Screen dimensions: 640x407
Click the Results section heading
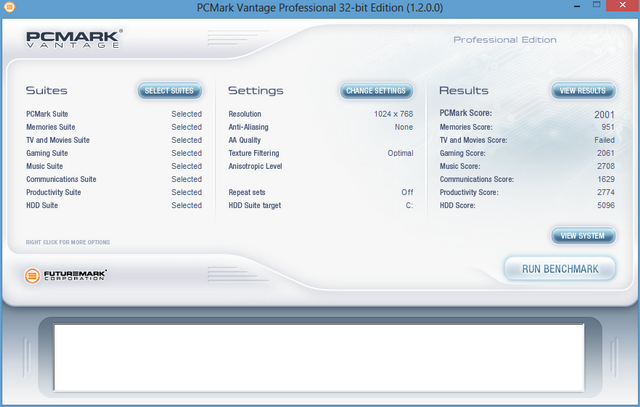tap(464, 90)
